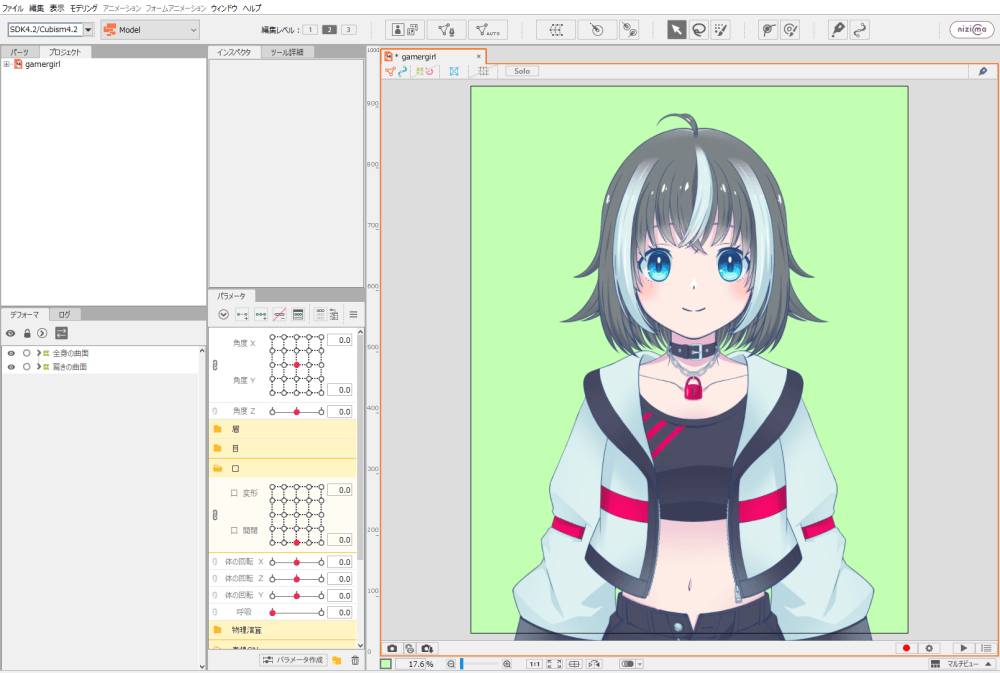Viewport: 1000px width, 673px height.
Task: Click the rotation deformer creation tool
Action: [597, 29]
